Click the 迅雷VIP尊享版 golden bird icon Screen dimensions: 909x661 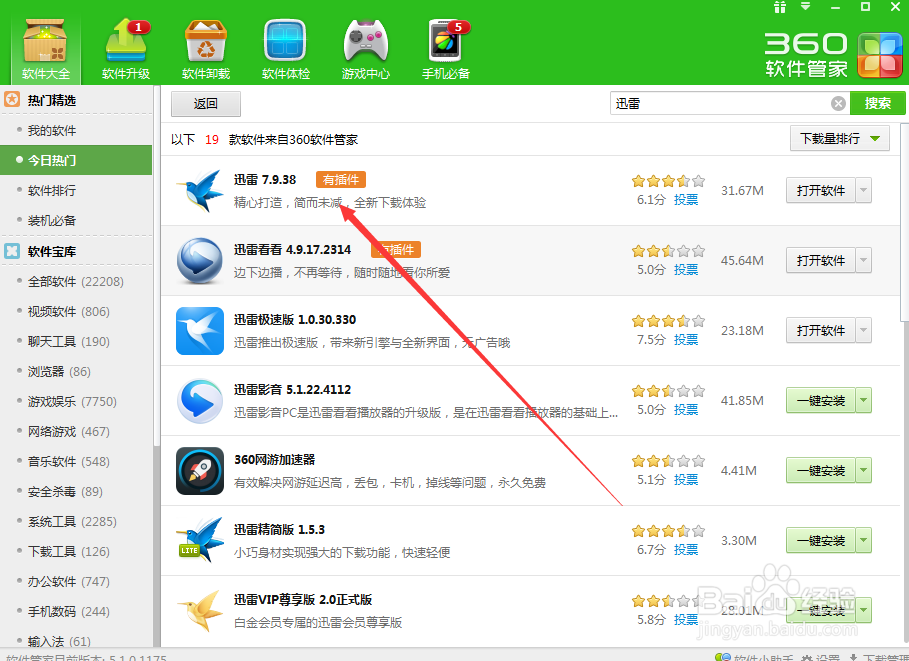200,611
